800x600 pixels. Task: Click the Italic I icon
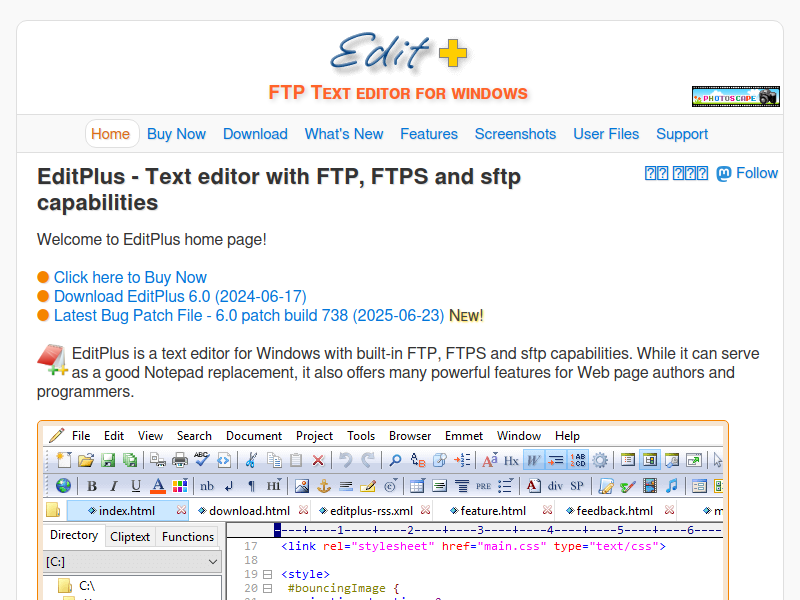click(114, 486)
